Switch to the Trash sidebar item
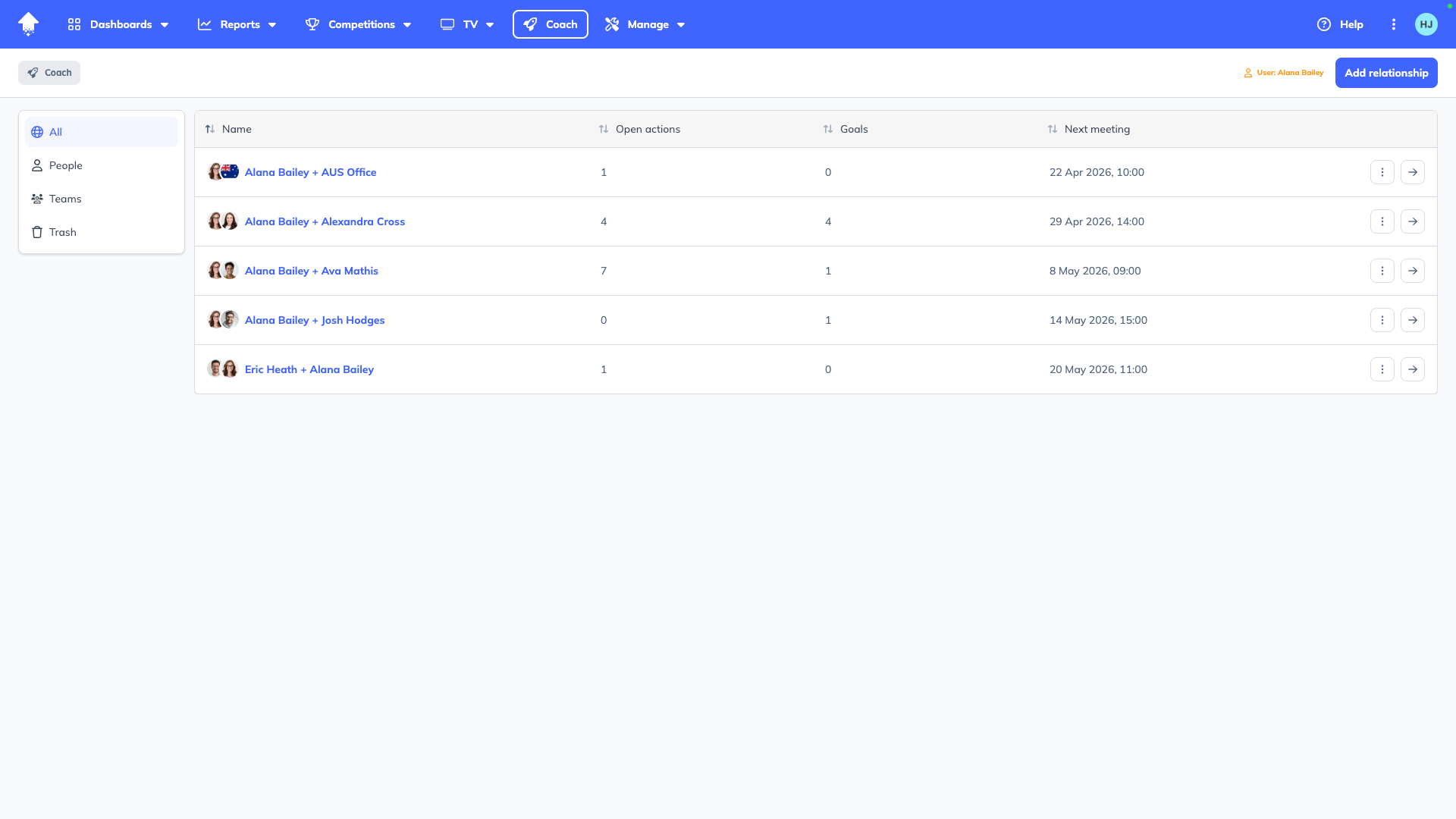 (63, 232)
